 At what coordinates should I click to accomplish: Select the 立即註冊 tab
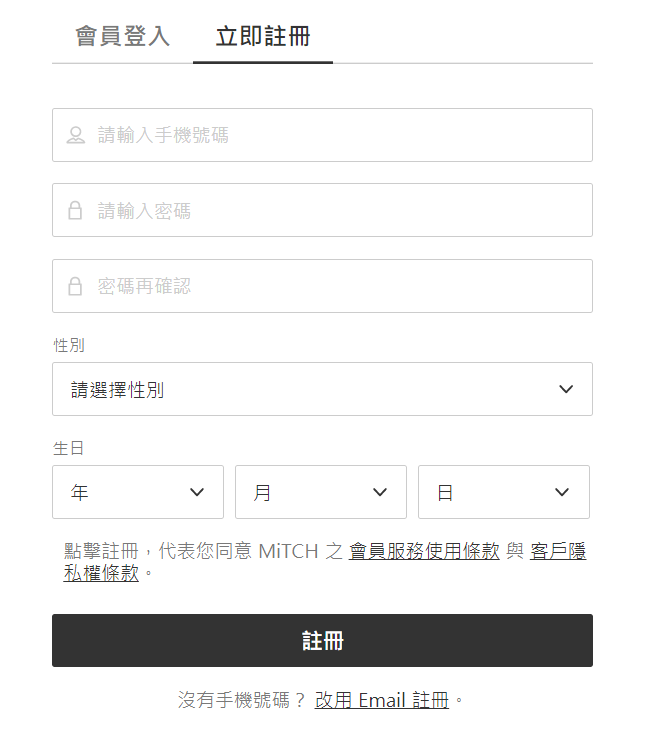[263, 37]
